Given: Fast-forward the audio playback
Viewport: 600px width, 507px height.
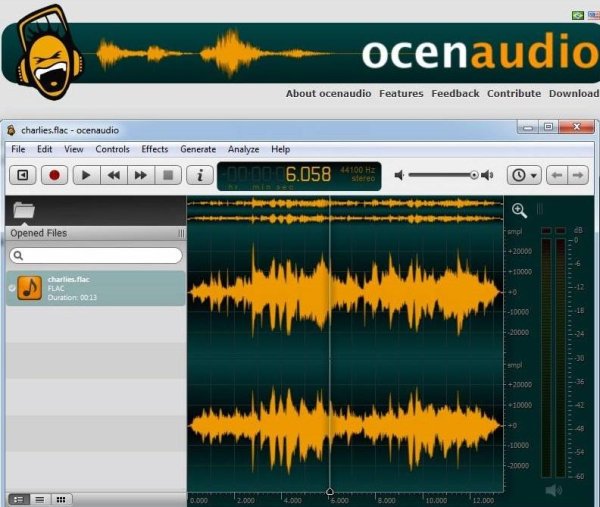Looking at the screenshot, I should [x=141, y=175].
